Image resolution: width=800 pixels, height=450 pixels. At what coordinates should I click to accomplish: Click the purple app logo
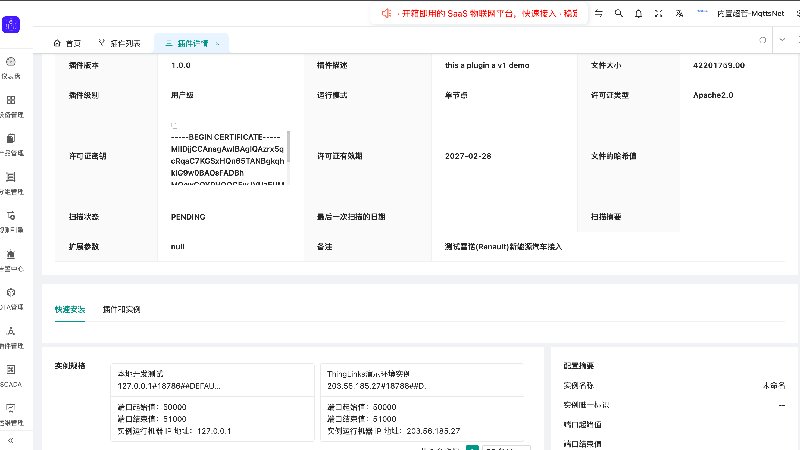click(11, 24)
